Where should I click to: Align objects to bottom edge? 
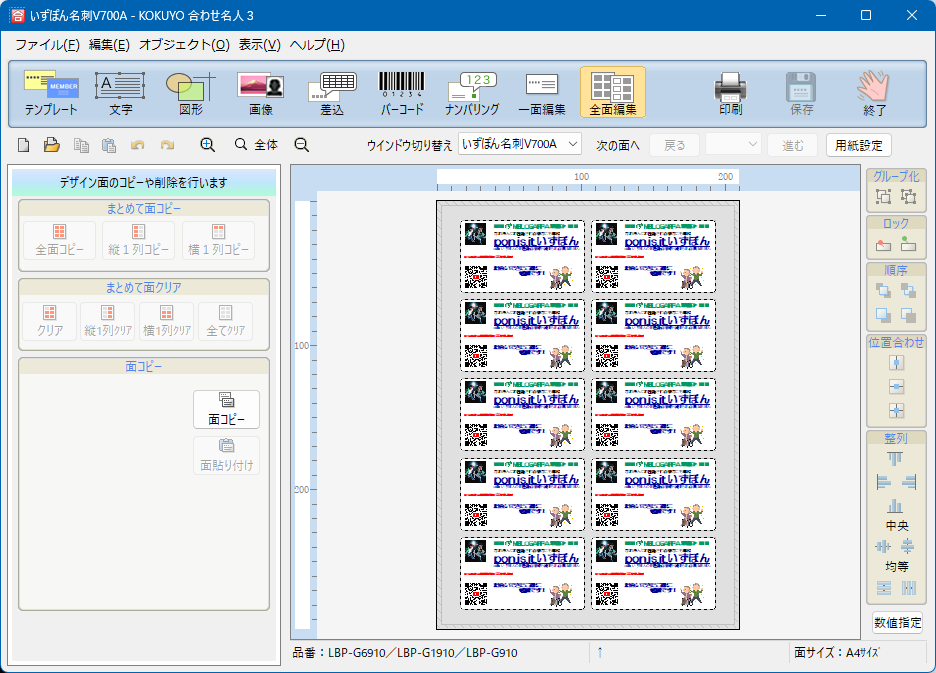coord(895,506)
